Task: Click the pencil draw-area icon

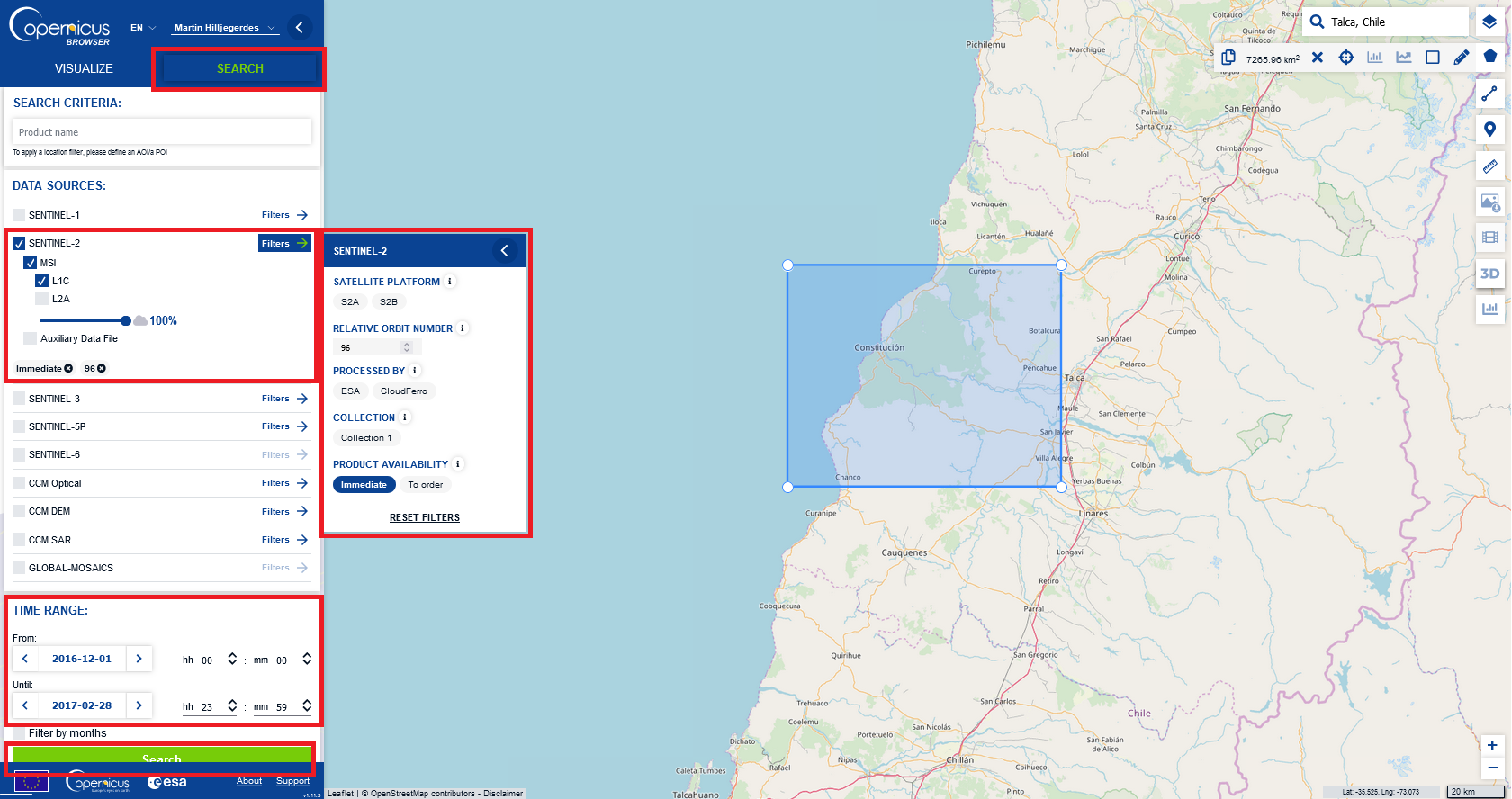Action: (x=1462, y=58)
